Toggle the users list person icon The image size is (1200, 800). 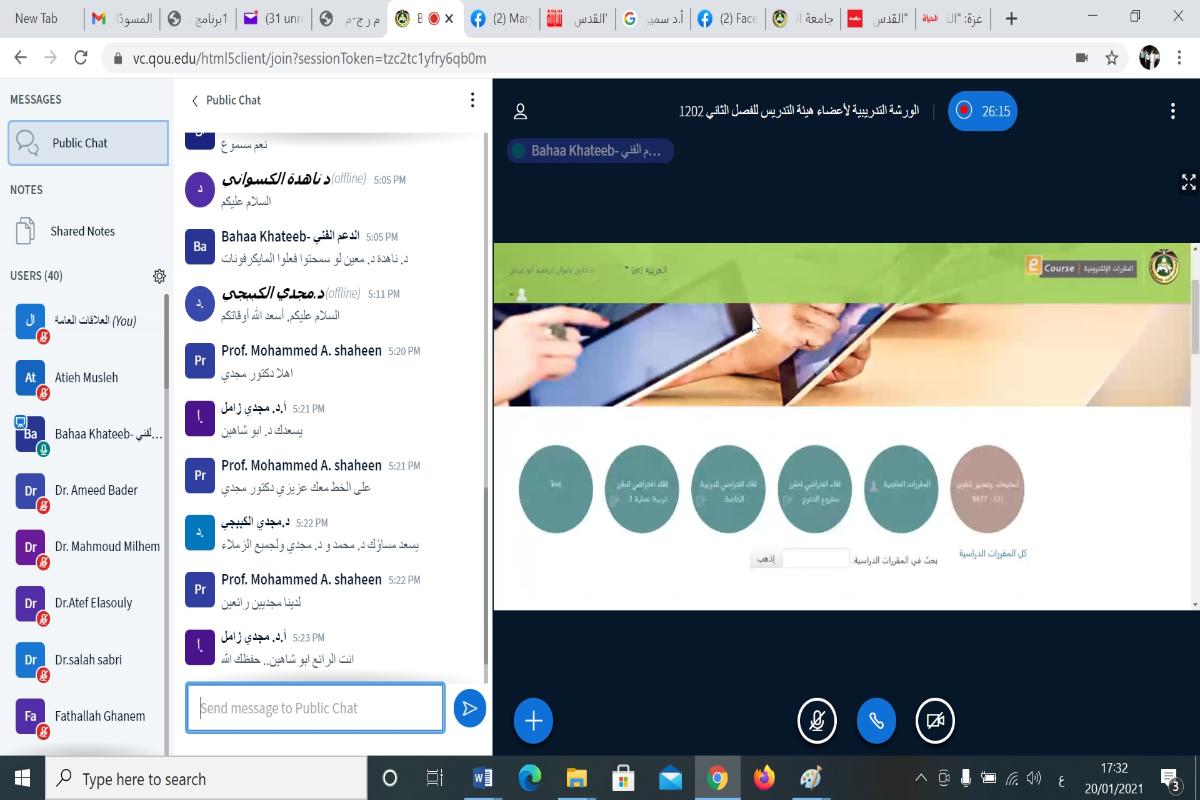(520, 111)
